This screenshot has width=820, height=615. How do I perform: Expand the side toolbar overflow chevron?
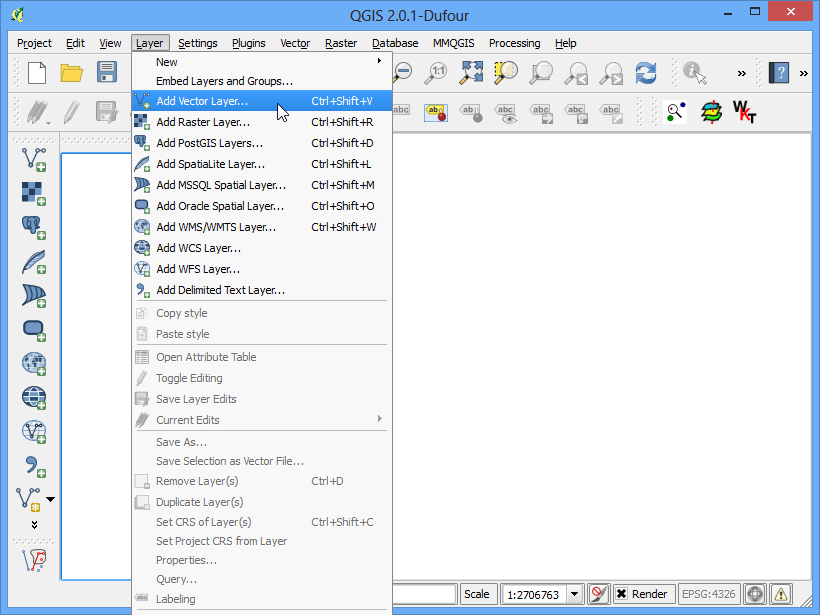(35, 525)
